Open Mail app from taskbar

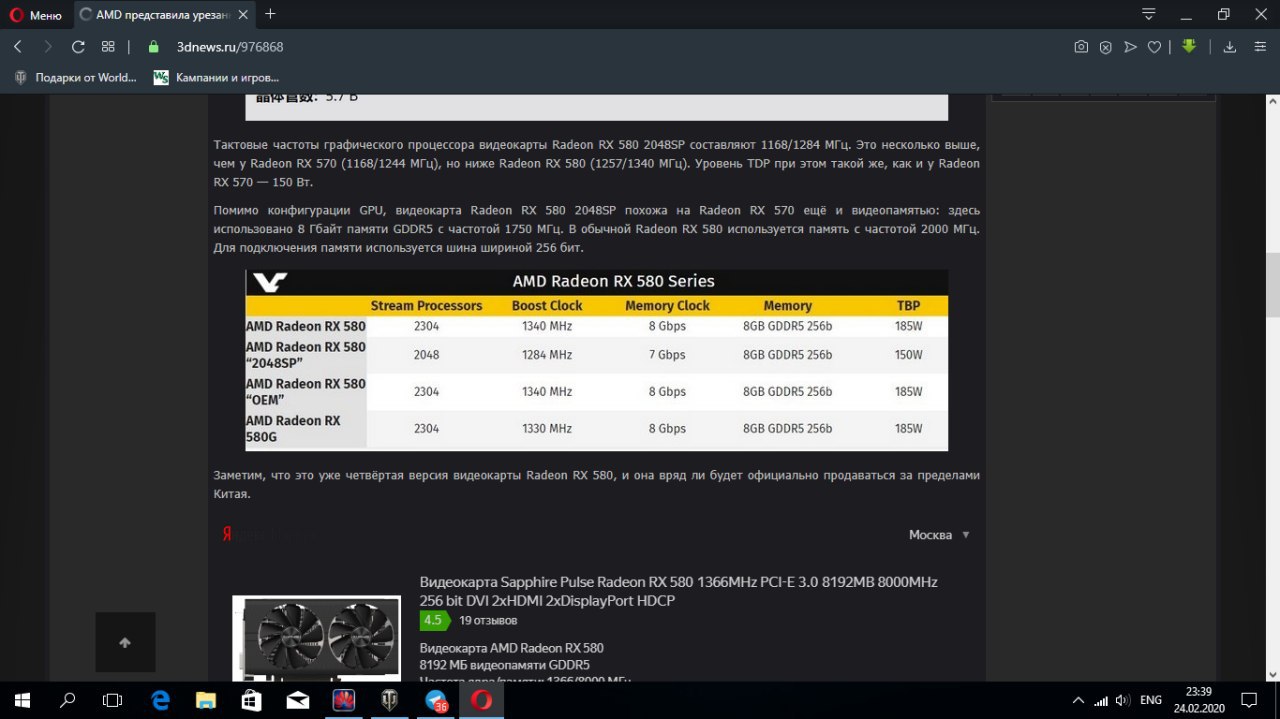pyautogui.click(x=297, y=700)
